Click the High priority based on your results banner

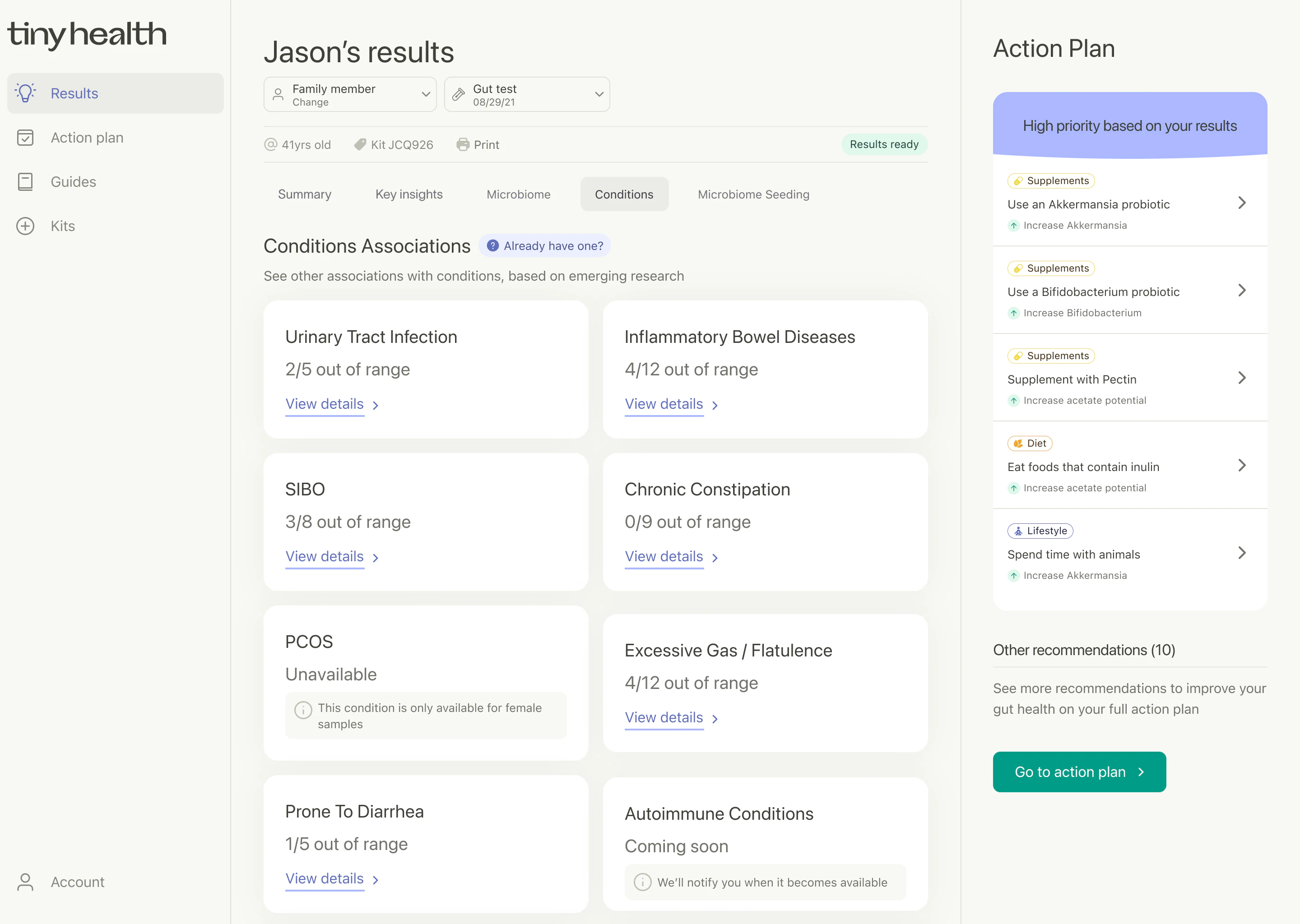[x=1130, y=125]
